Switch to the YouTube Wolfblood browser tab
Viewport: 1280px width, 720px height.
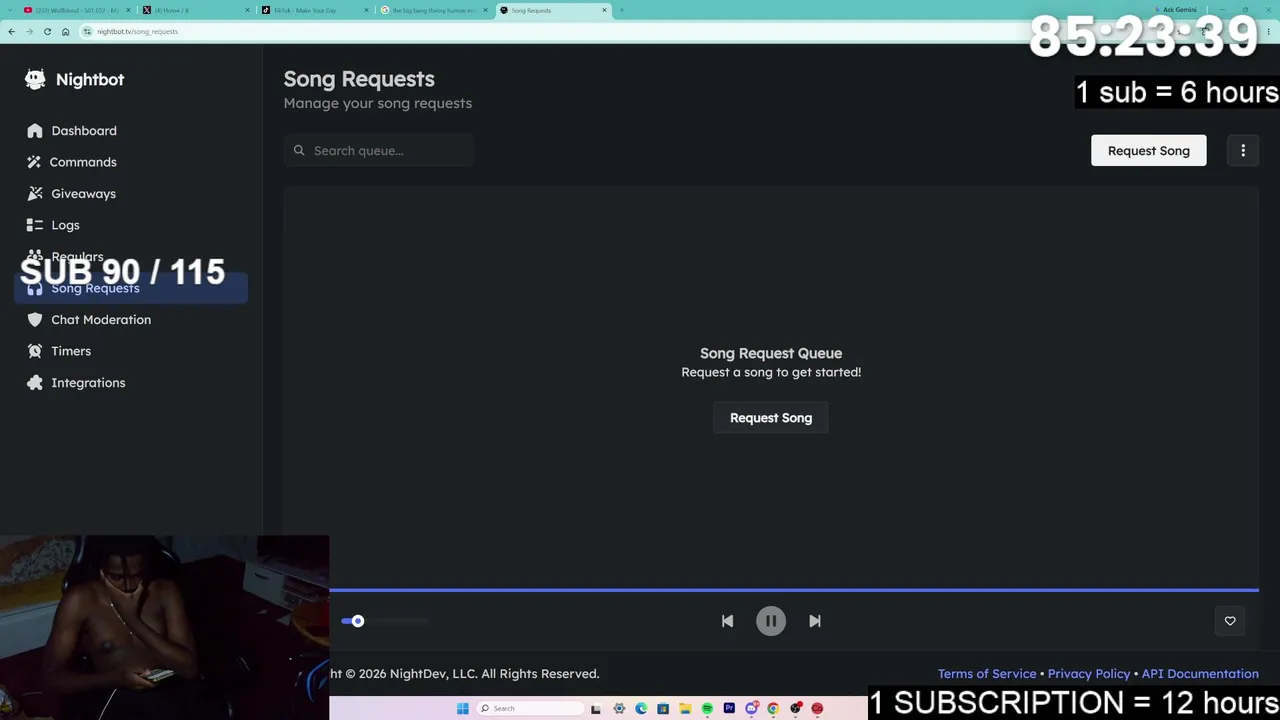click(76, 10)
